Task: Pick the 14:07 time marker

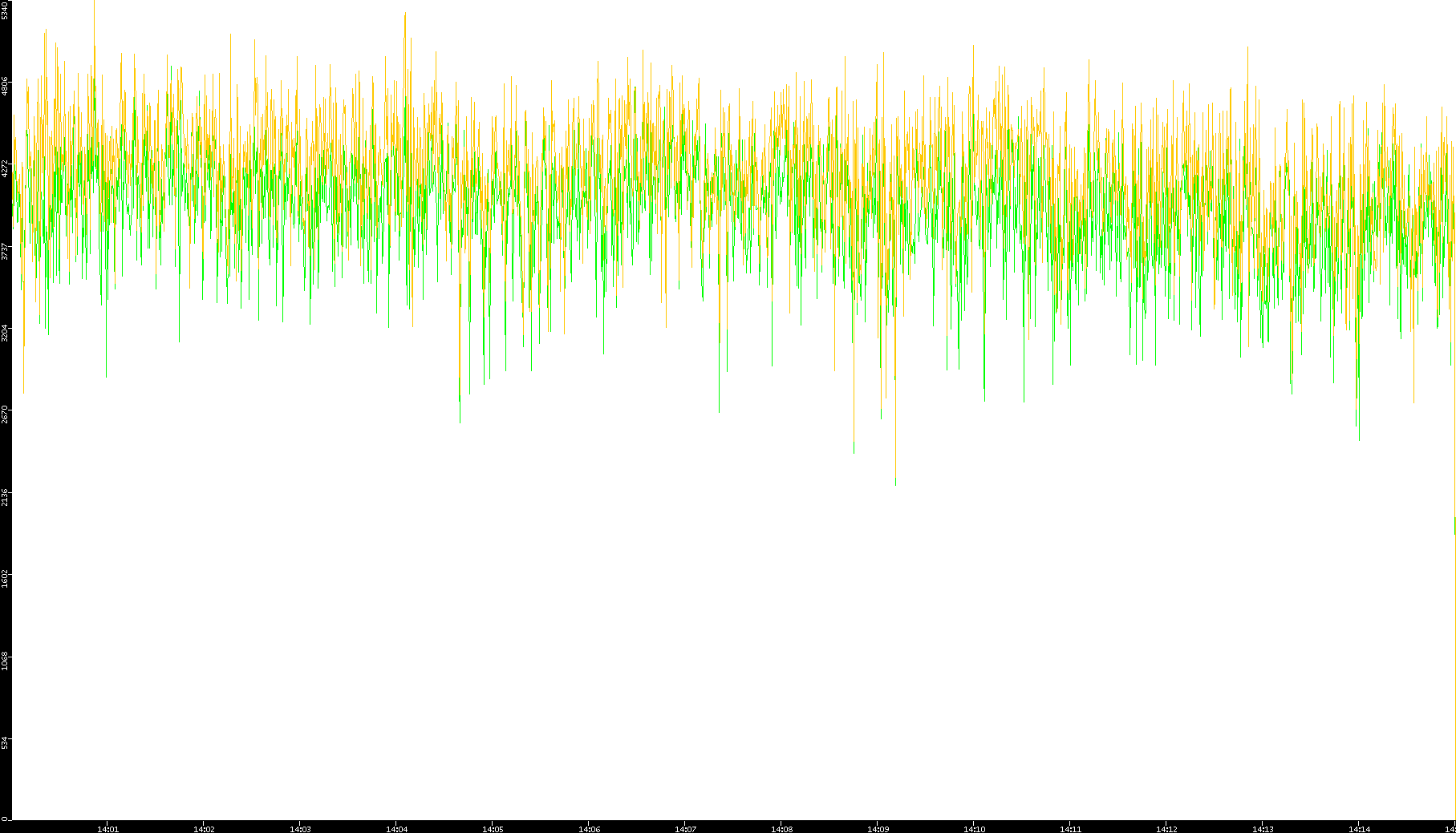Action: [x=685, y=829]
